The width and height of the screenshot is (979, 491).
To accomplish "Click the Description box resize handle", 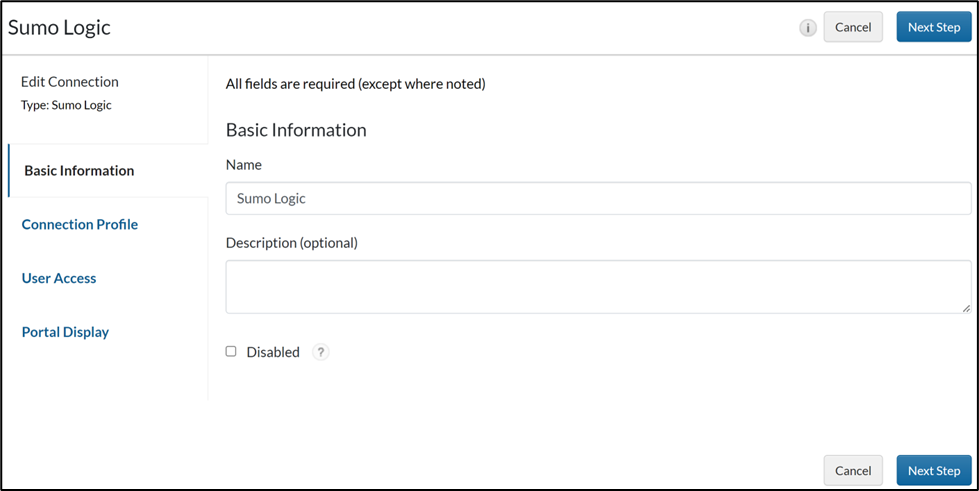I will click(x=966, y=308).
